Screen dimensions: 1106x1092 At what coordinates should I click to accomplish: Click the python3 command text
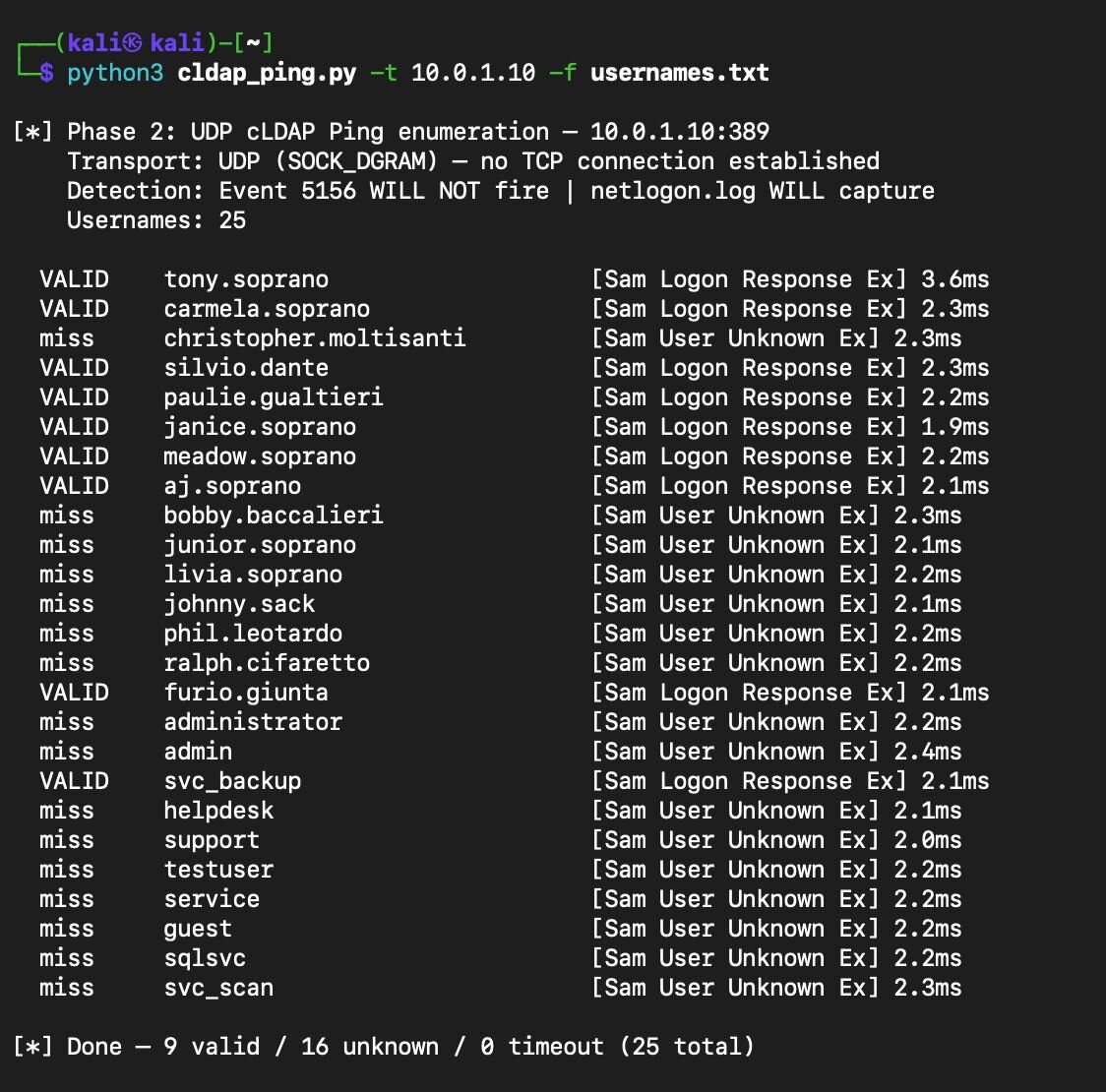(115, 74)
